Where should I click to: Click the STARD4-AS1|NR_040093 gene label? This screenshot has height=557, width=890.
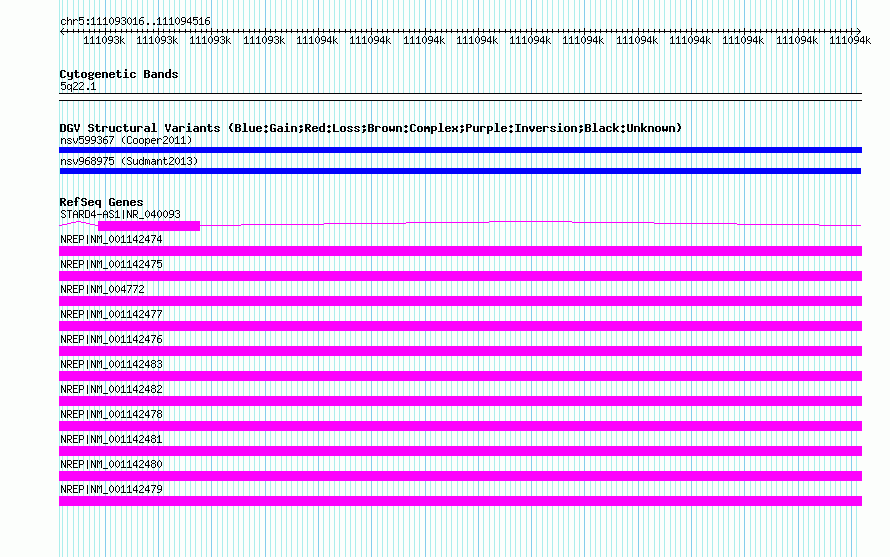[x=120, y=214]
